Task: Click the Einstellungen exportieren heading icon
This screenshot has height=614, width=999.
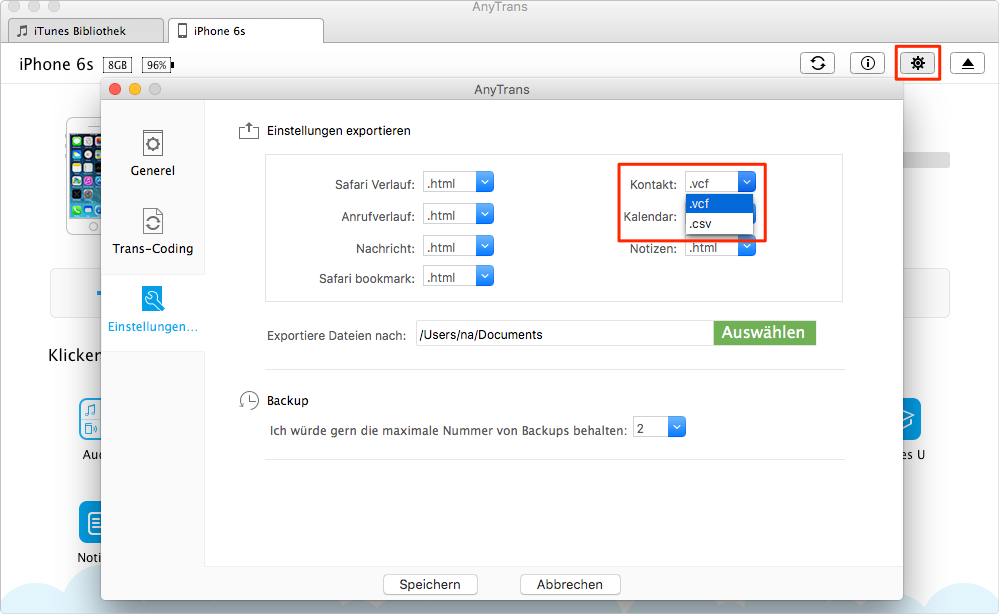Action: pos(248,131)
